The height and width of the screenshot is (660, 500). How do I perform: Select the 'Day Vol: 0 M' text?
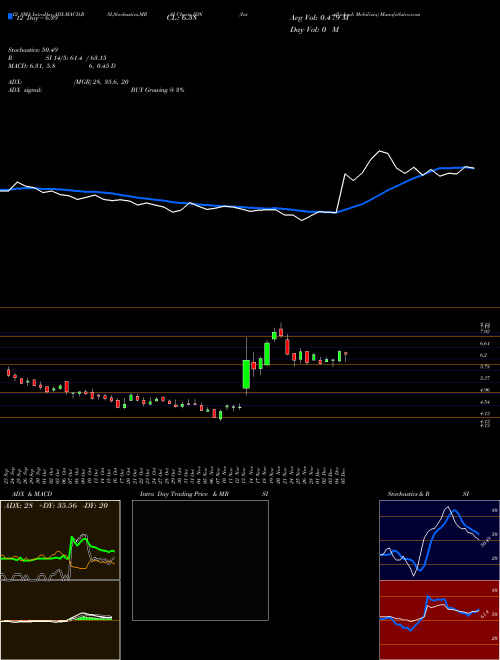click(314, 30)
